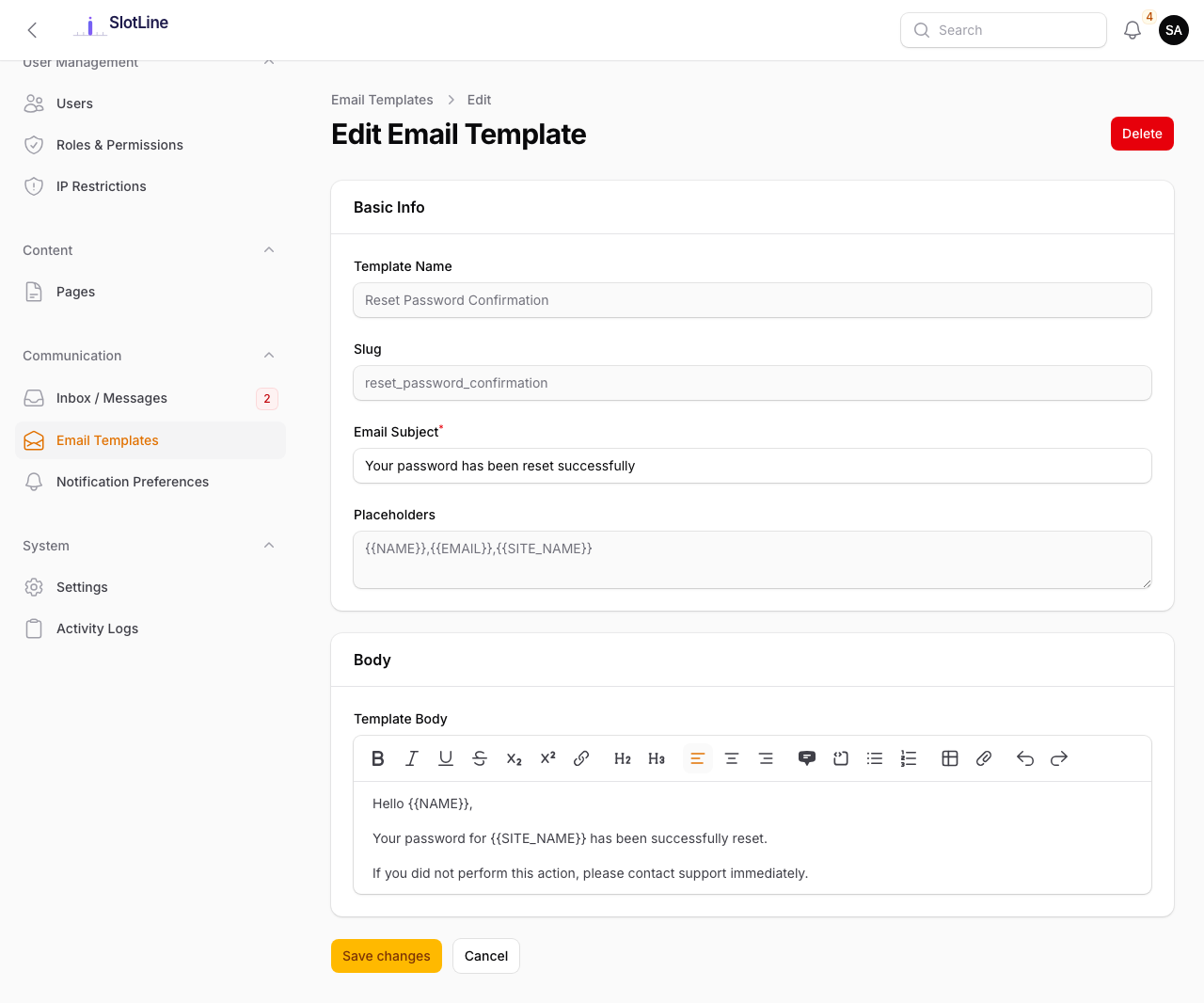Edit the Email Subject field
This screenshot has width=1204, height=1003.
(x=752, y=466)
